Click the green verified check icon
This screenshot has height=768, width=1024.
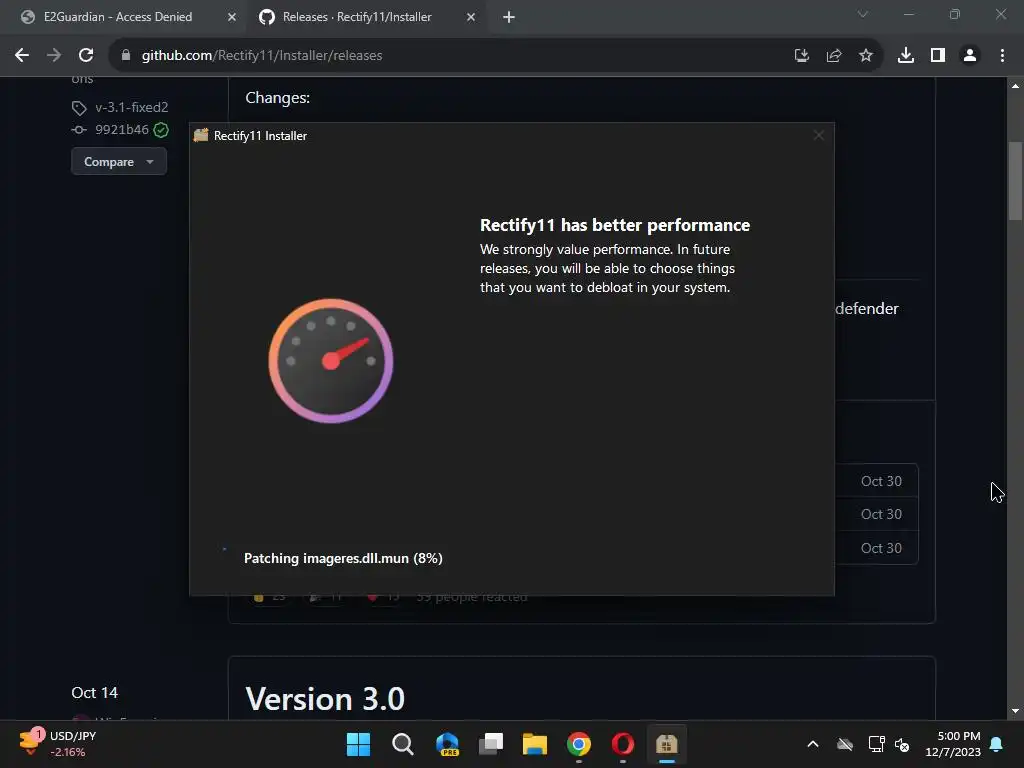[x=161, y=130]
